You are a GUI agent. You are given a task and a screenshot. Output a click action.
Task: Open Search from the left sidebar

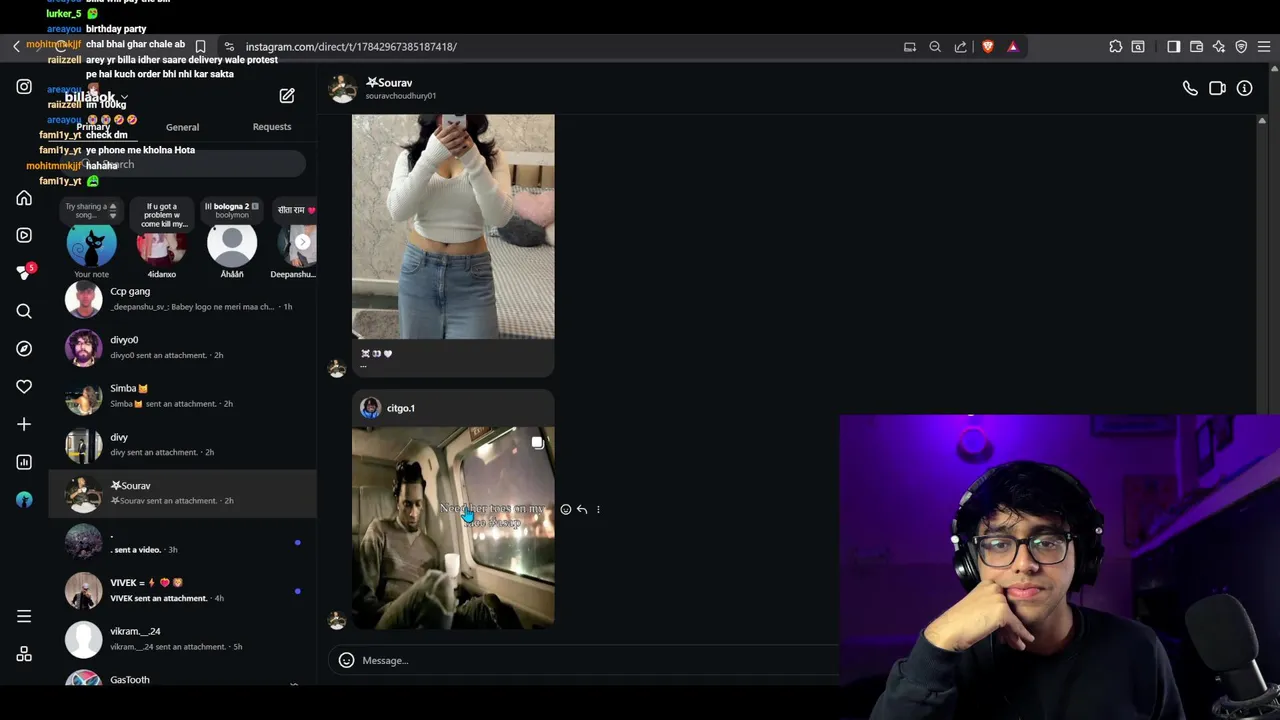tap(24, 311)
